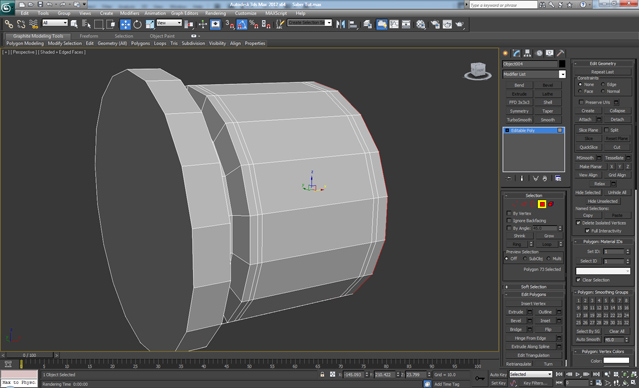Viewport: 639px width, 388px height.
Task: Click the Mirror tool icon
Action: [341, 24]
